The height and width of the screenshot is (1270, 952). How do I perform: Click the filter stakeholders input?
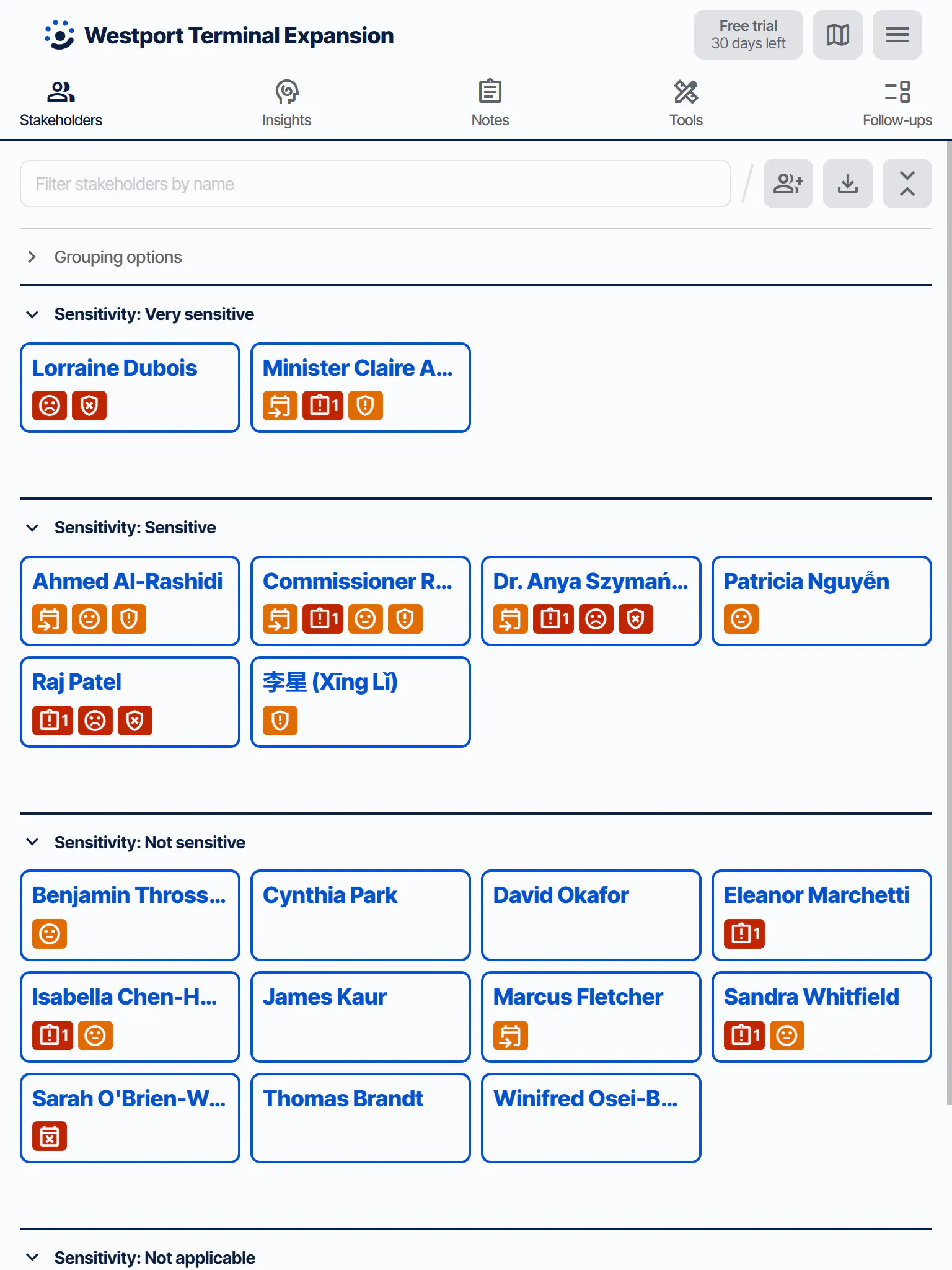376,184
